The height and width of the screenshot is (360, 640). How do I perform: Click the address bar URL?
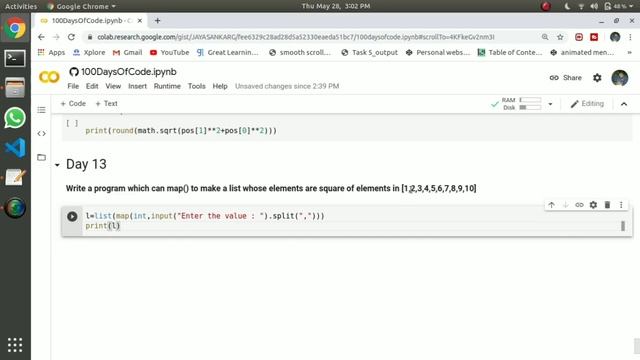[x=296, y=37]
